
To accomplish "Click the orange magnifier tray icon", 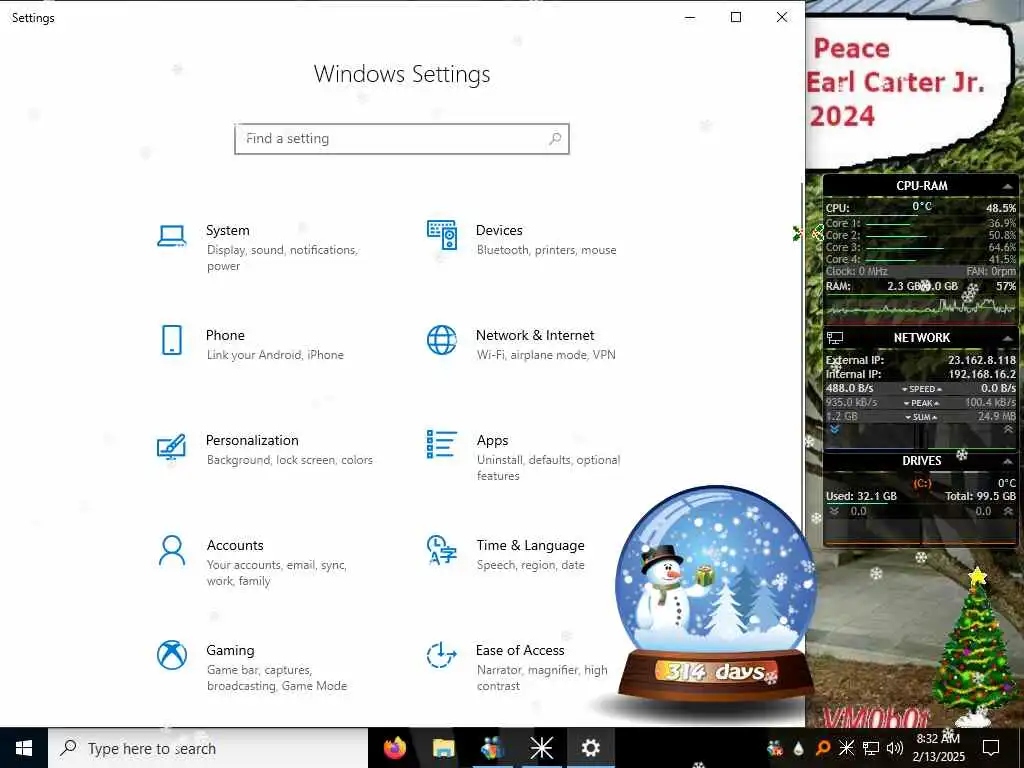I will [823, 748].
